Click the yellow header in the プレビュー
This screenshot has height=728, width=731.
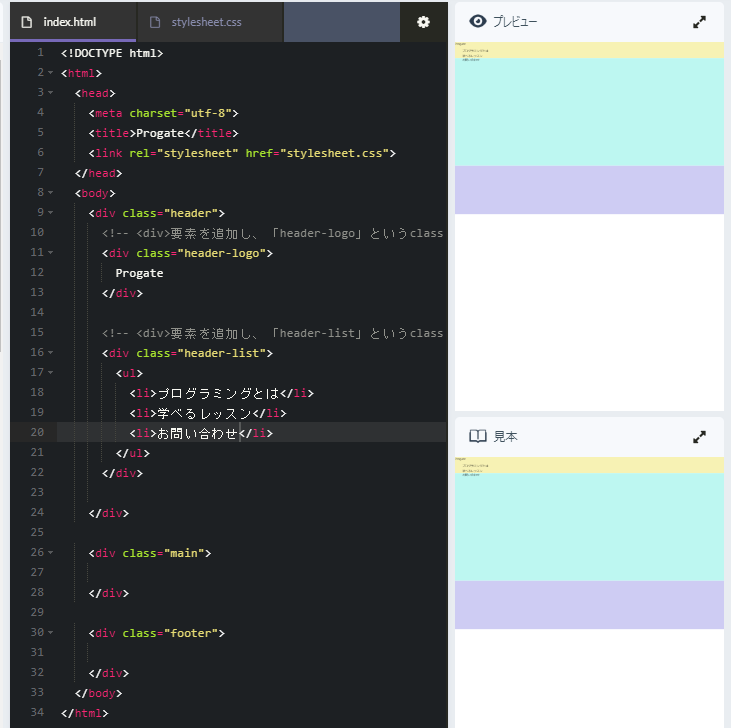(x=589, y=50)
